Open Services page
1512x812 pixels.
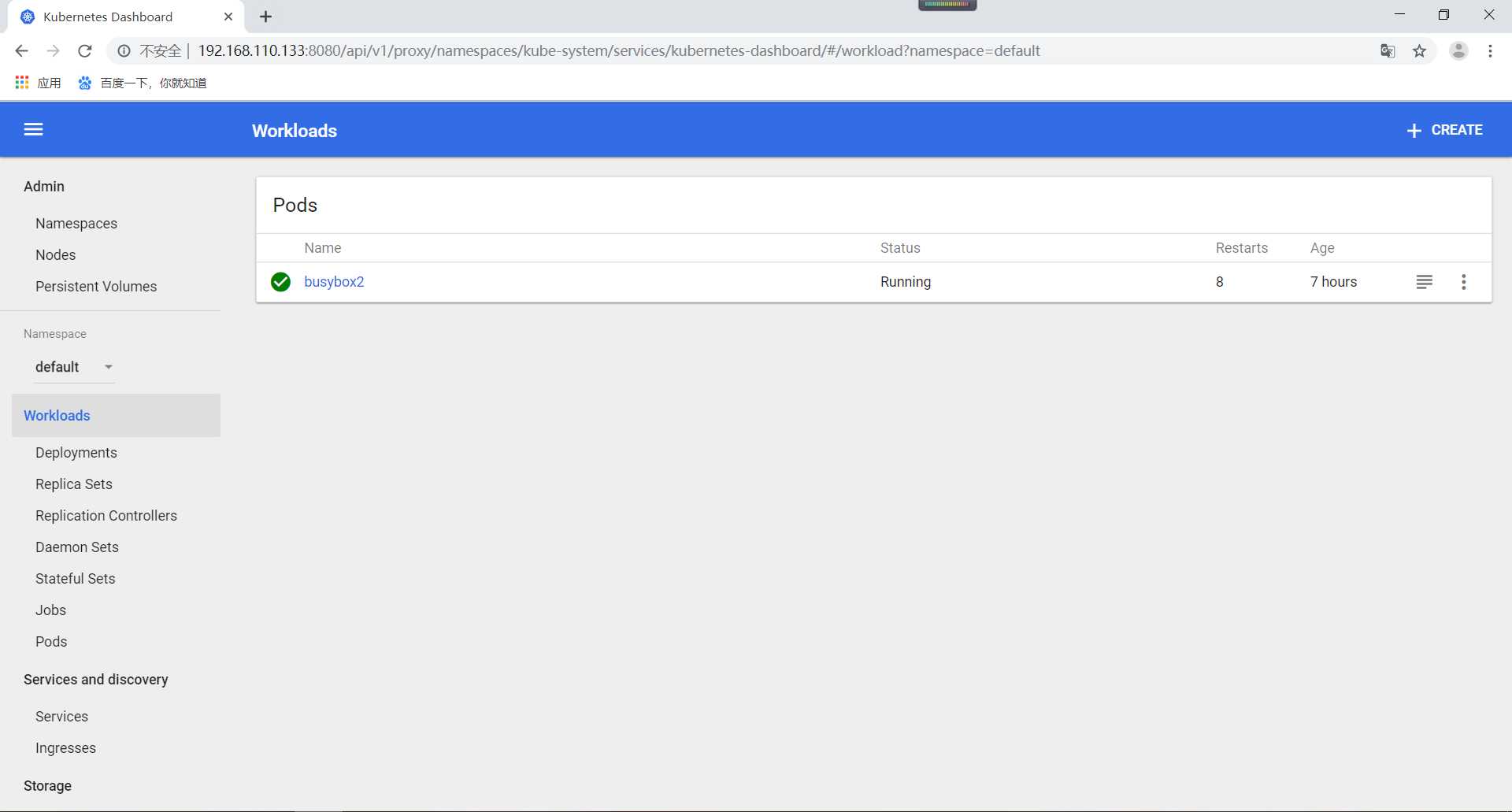click(61, 717)
